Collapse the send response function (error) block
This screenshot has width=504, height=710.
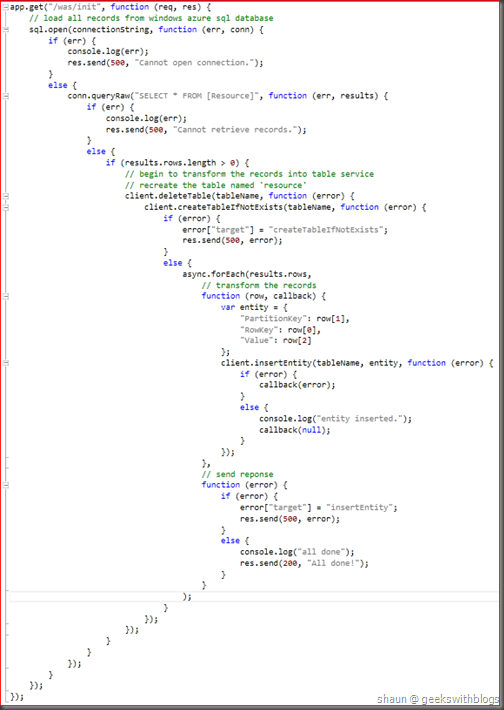click(x=6, y=485)
